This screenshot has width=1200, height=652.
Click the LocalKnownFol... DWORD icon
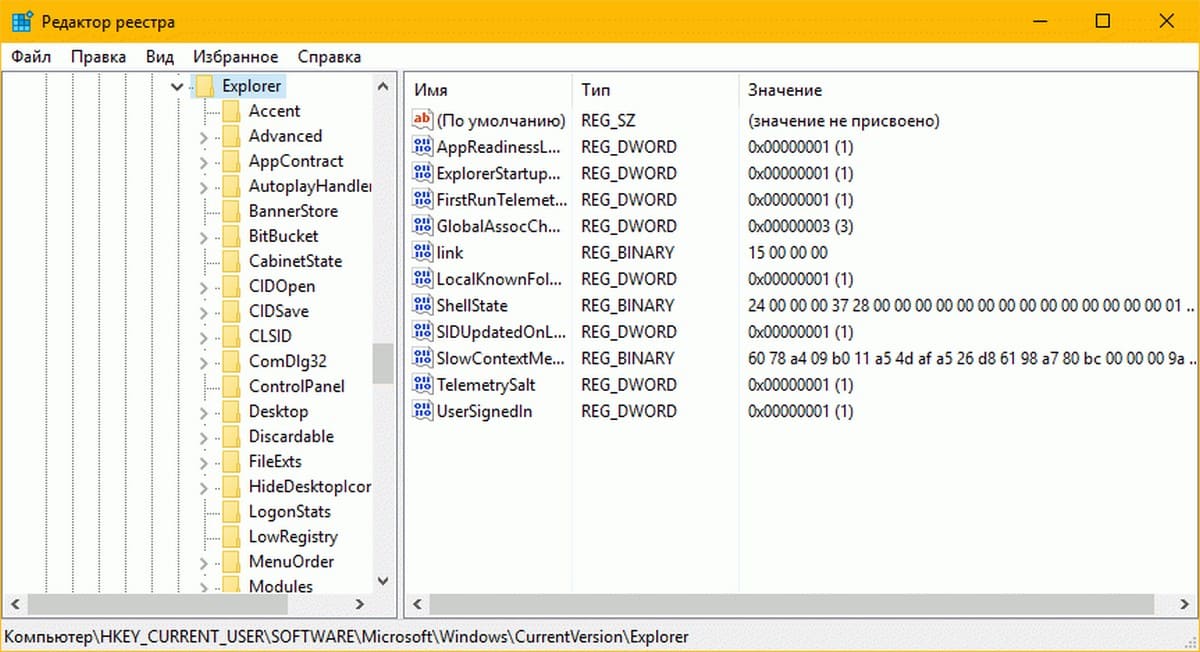(422, 279)
